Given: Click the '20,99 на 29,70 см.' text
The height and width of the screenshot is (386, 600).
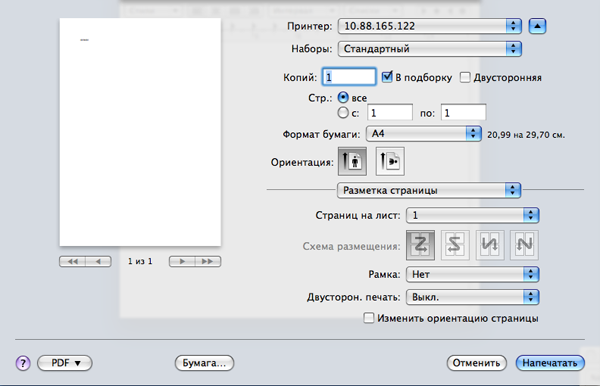Looking at the screenshot, I should (x=526, y=135).
